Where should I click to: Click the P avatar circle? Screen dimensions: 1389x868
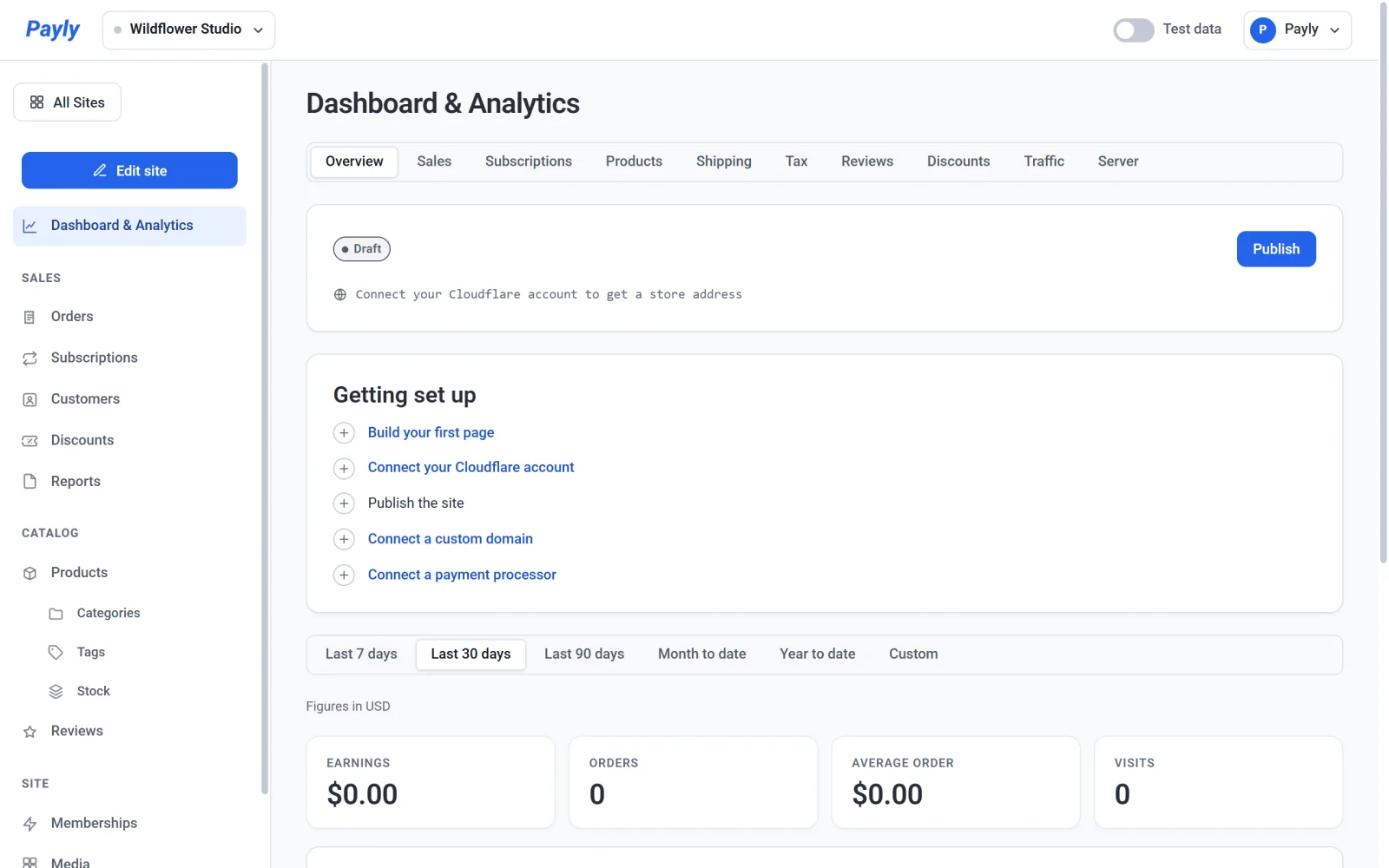pyautogui.click(x=1263, y=30)
